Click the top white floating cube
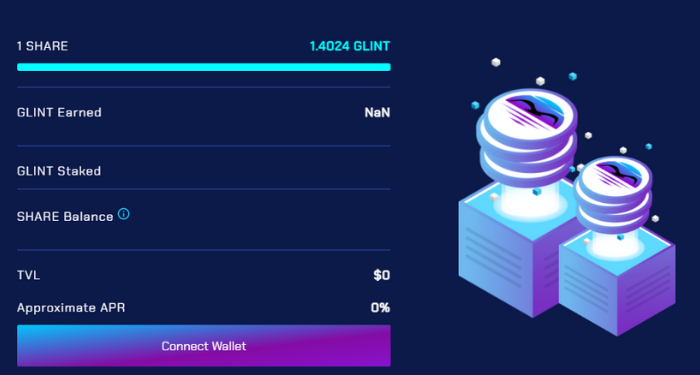 click(496, 62)
